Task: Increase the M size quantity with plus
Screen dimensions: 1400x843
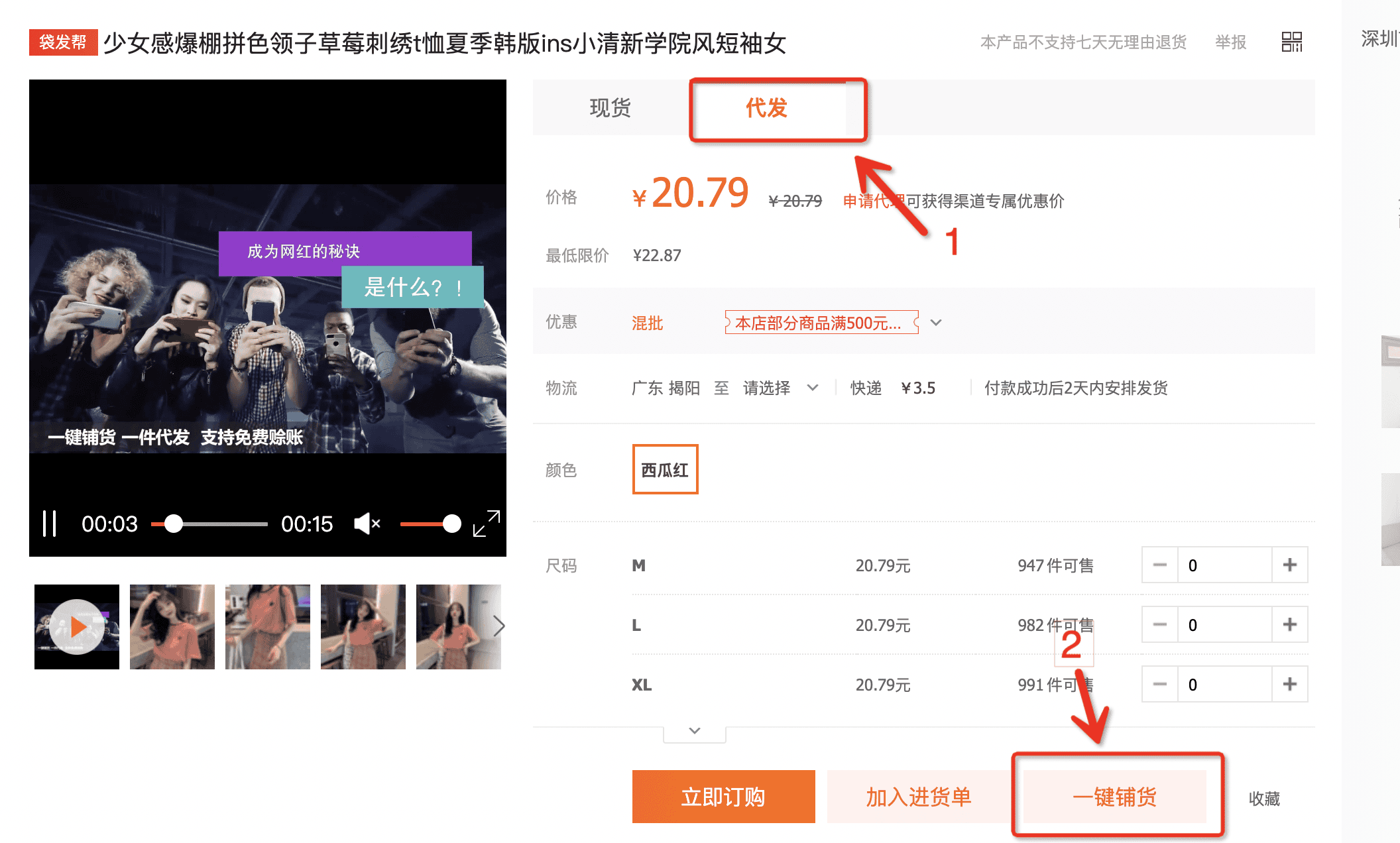Action: coord(1289,565)
